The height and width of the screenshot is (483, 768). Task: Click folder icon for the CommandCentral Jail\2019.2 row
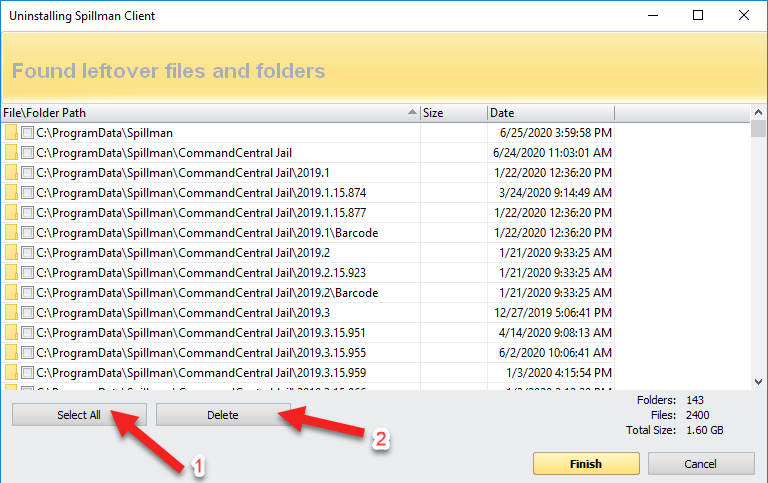coord(11,253)
